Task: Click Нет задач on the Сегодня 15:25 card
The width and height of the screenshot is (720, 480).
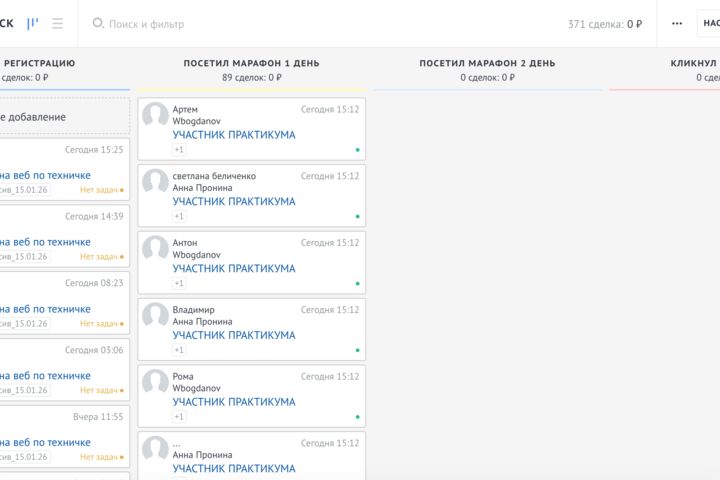Action: (99, 190)
